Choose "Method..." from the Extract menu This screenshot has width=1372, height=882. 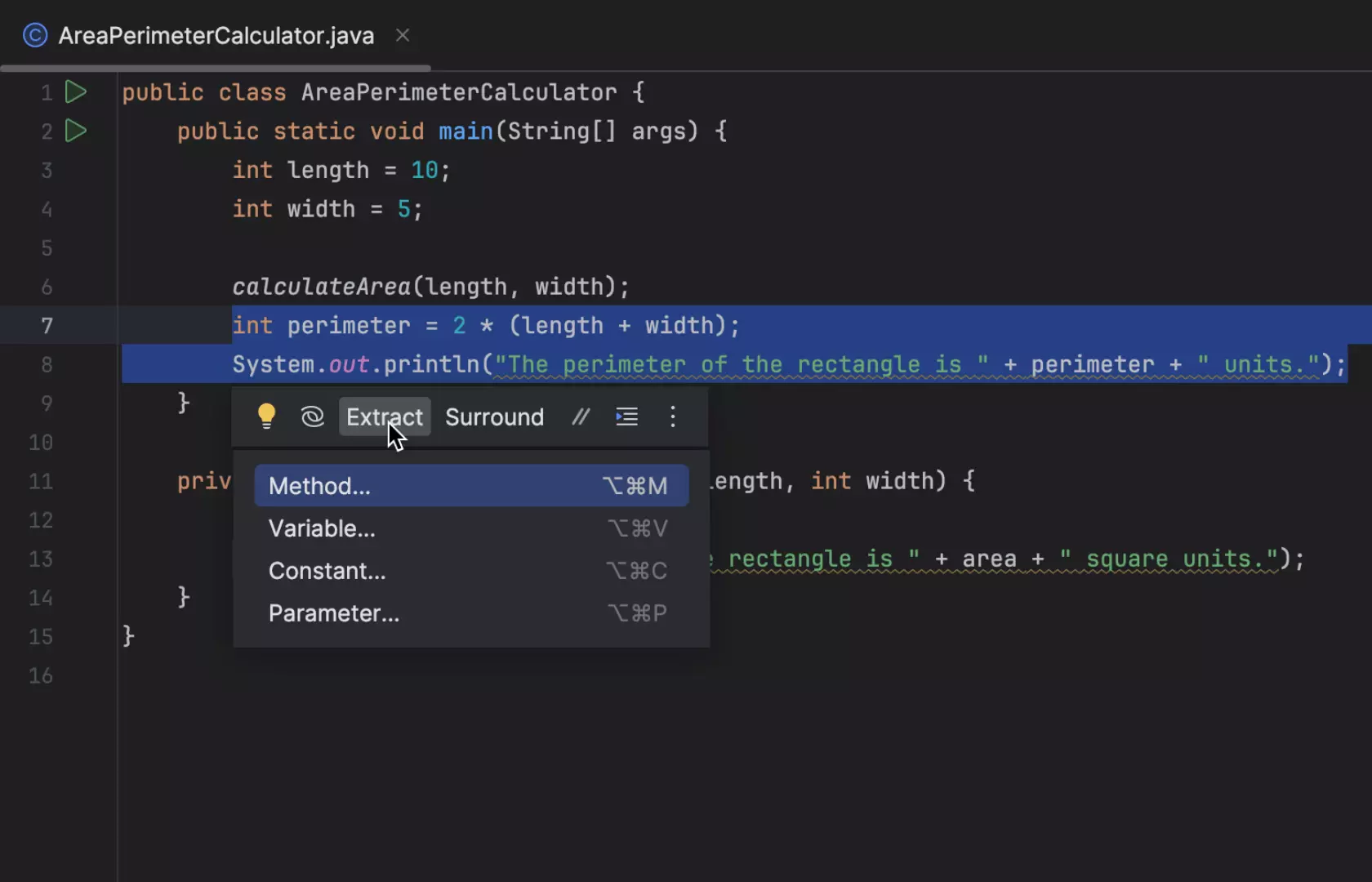pyautogui.click(x=318, y=485)
